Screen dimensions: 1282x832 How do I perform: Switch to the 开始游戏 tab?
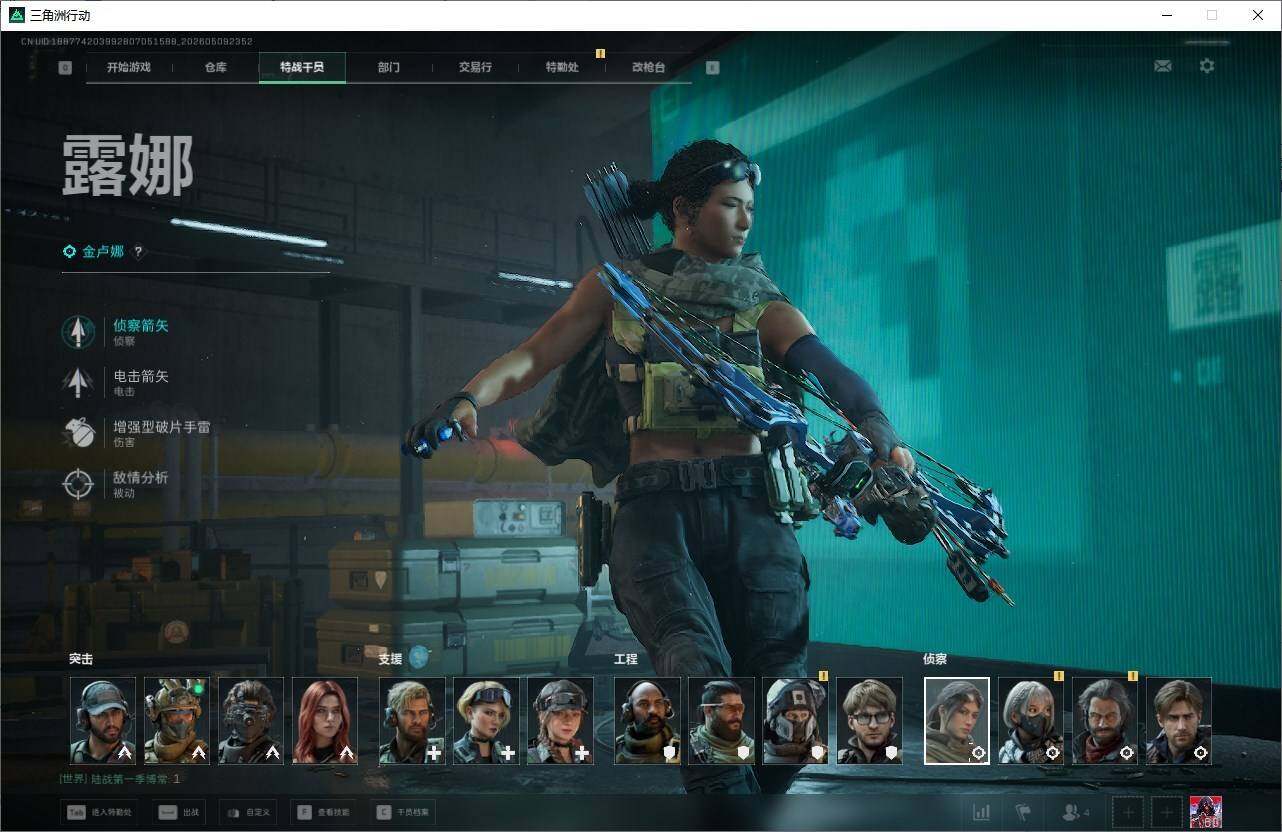pyautogui.click(x=129, y=67)
